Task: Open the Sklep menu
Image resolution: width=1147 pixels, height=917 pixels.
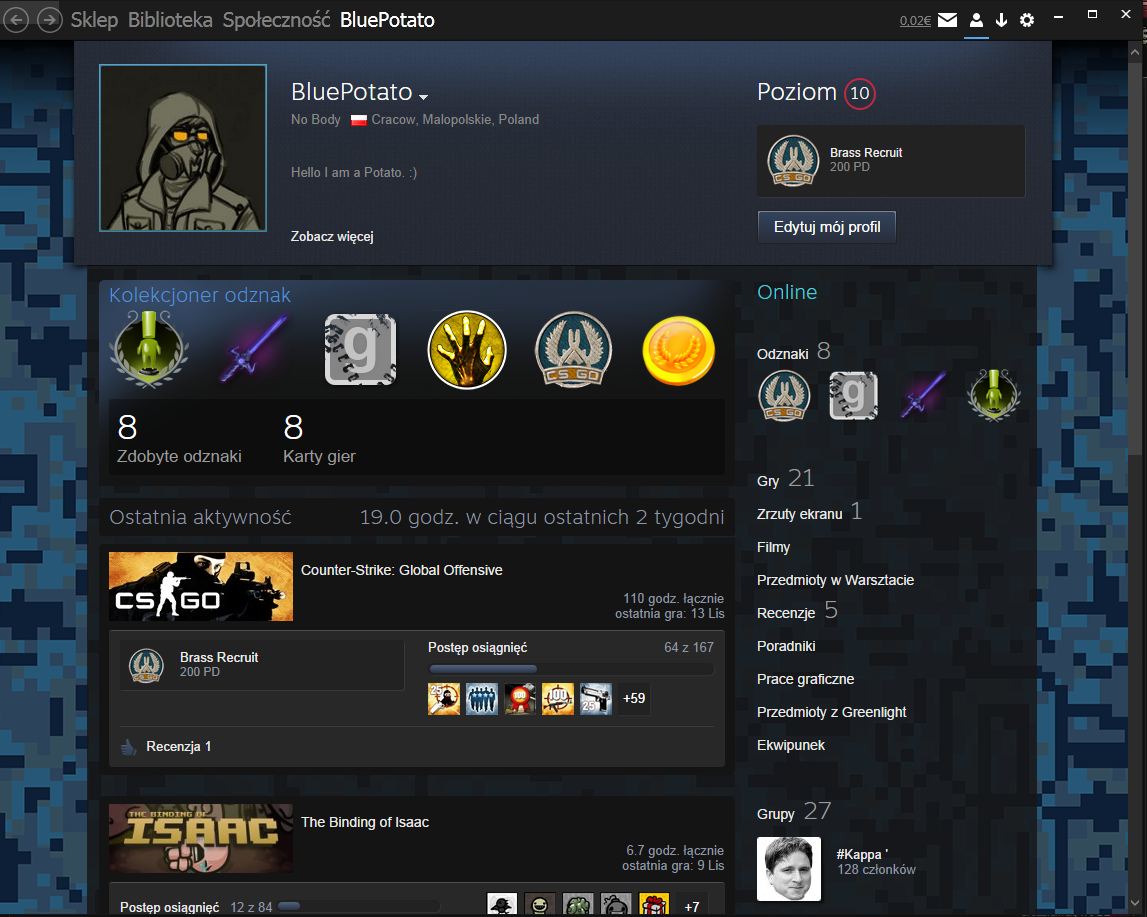Action: [x=94, y=20]
